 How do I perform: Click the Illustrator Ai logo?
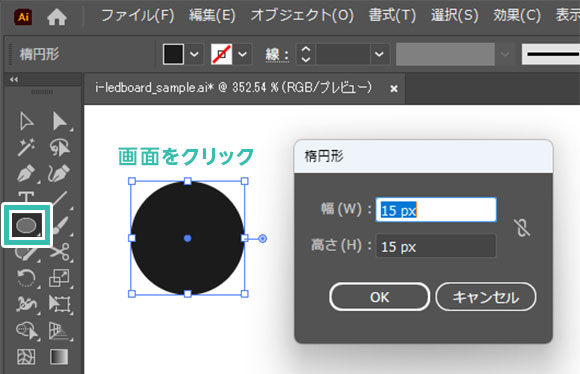(23, 17)
